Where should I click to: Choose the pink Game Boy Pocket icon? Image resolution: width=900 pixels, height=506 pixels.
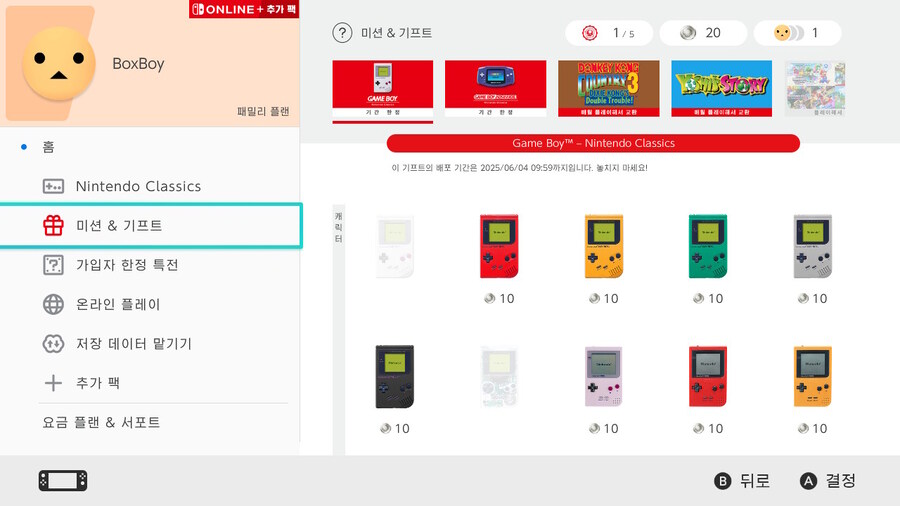pyautogui.click(x=603, y=377)
